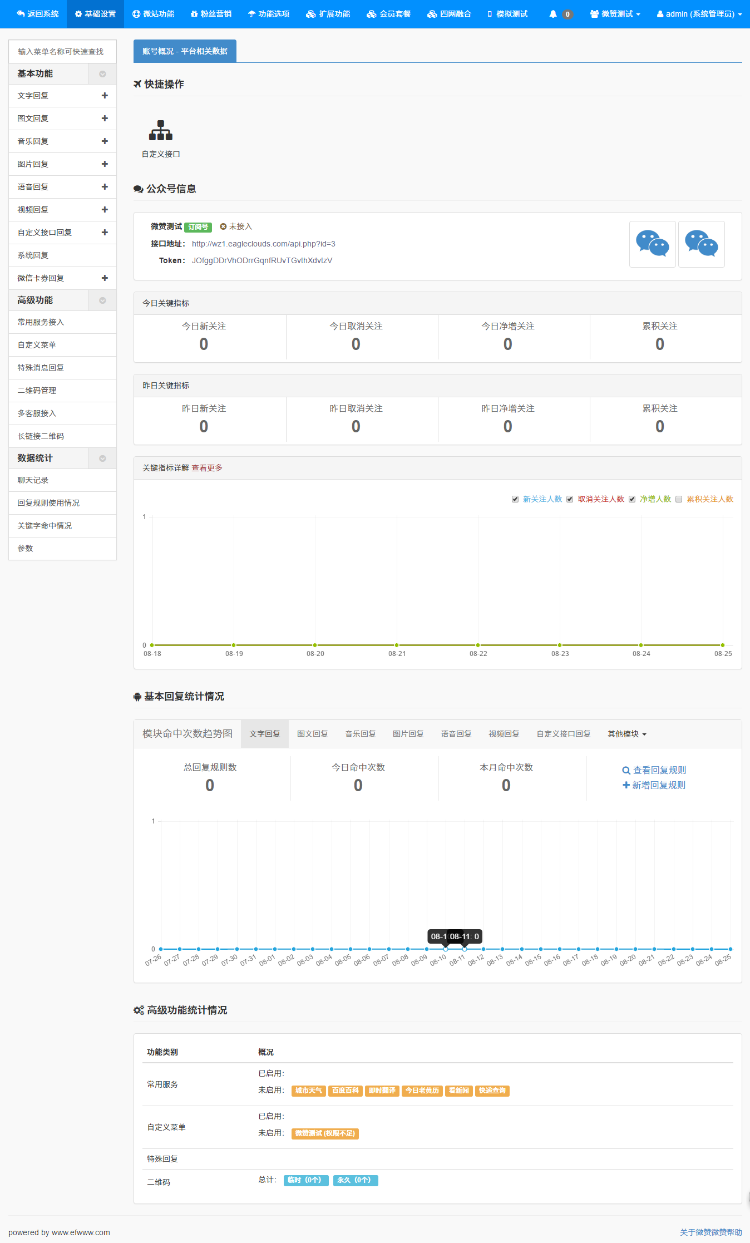Click plus icon beside 文字回复
The width and height of the screenshot is (750, 1243).
(x=104, y=96)
